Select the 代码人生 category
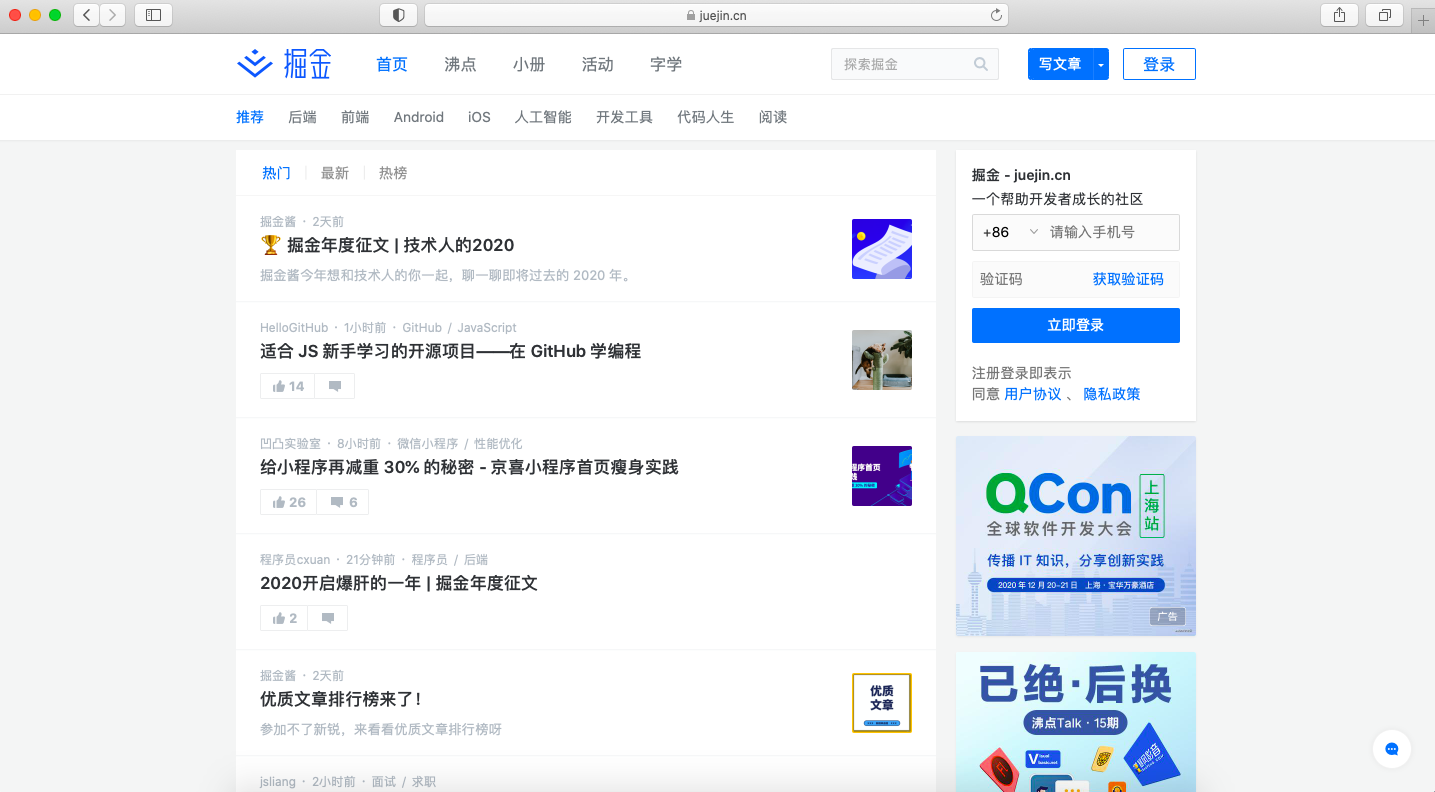The image size is (1435, 792). pos(706,117)
